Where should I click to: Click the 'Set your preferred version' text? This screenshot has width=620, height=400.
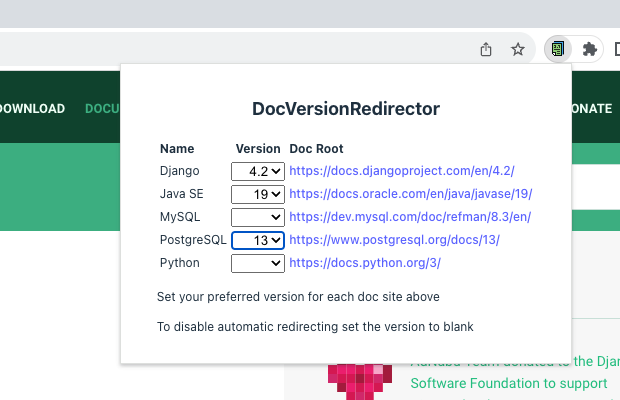(298, 297)
